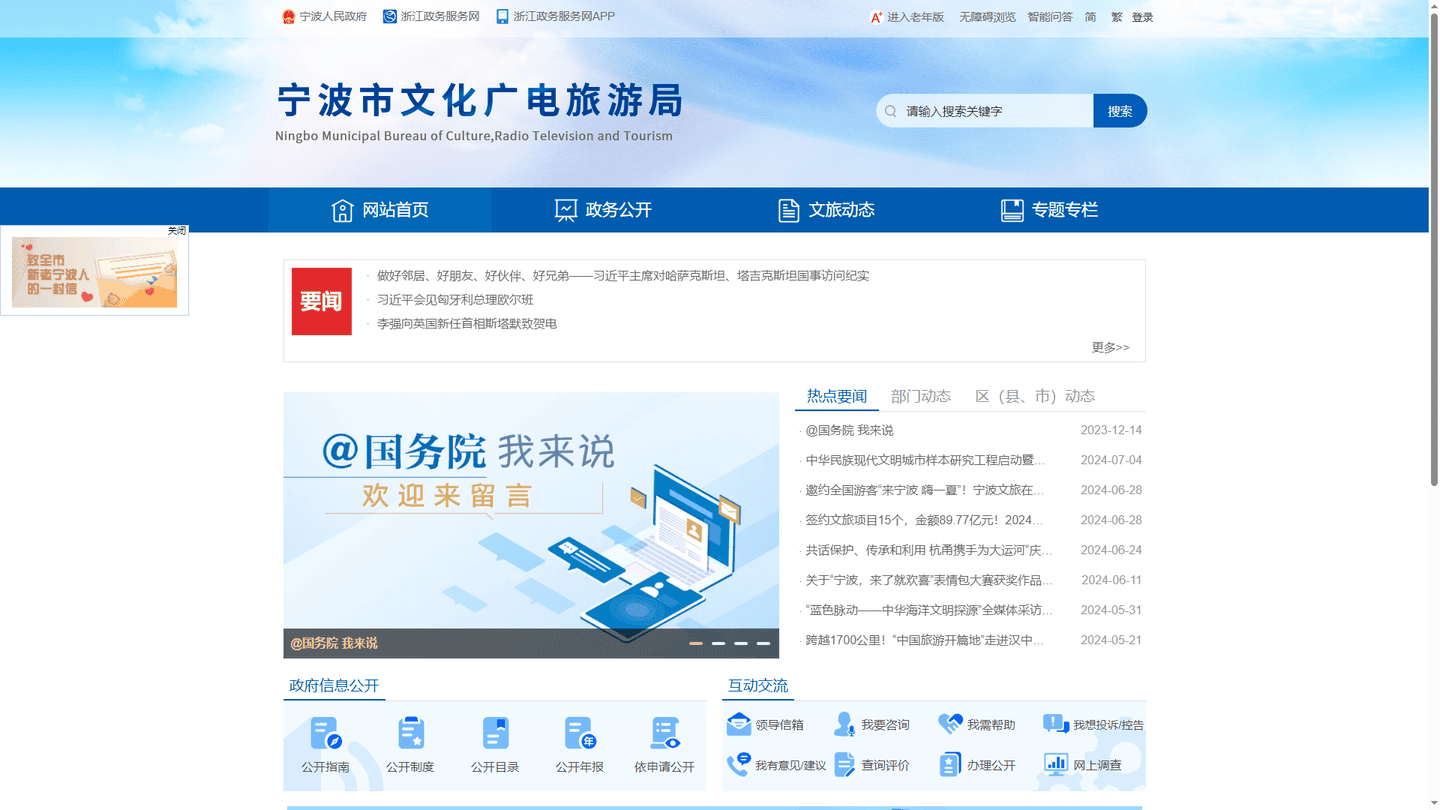Screen dimensions: 1440x810
Task: Click the @国务院 我来说 carousel banner
Action: (x=531, y=525)
